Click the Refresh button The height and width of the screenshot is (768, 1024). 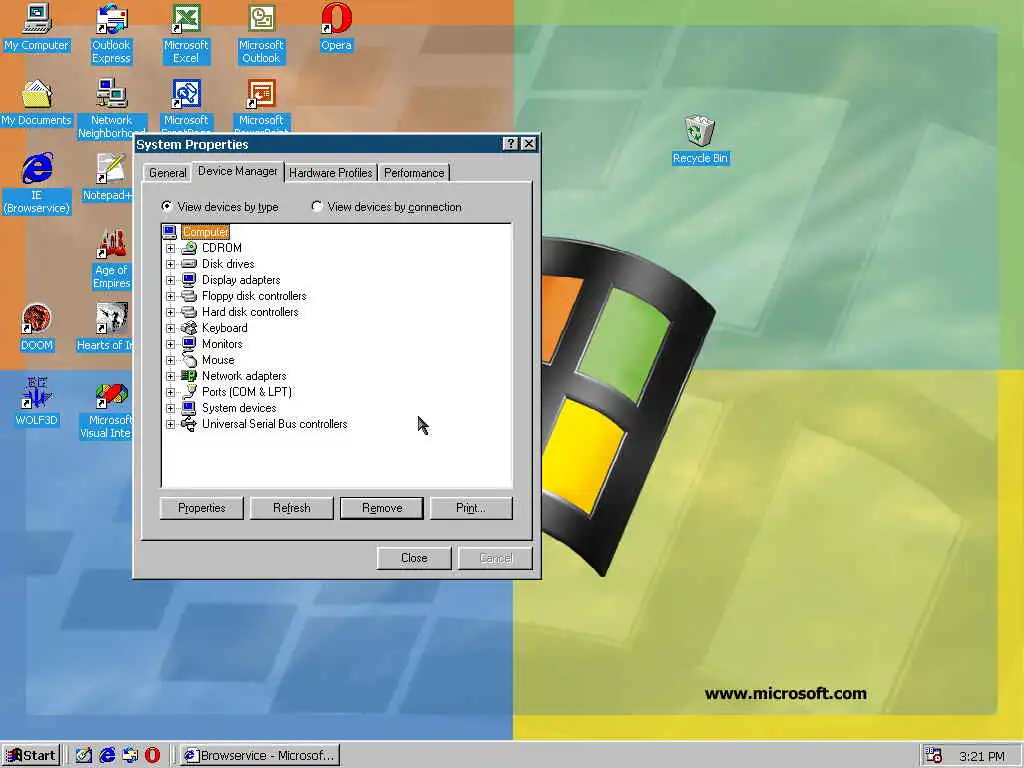pos(292,508)
